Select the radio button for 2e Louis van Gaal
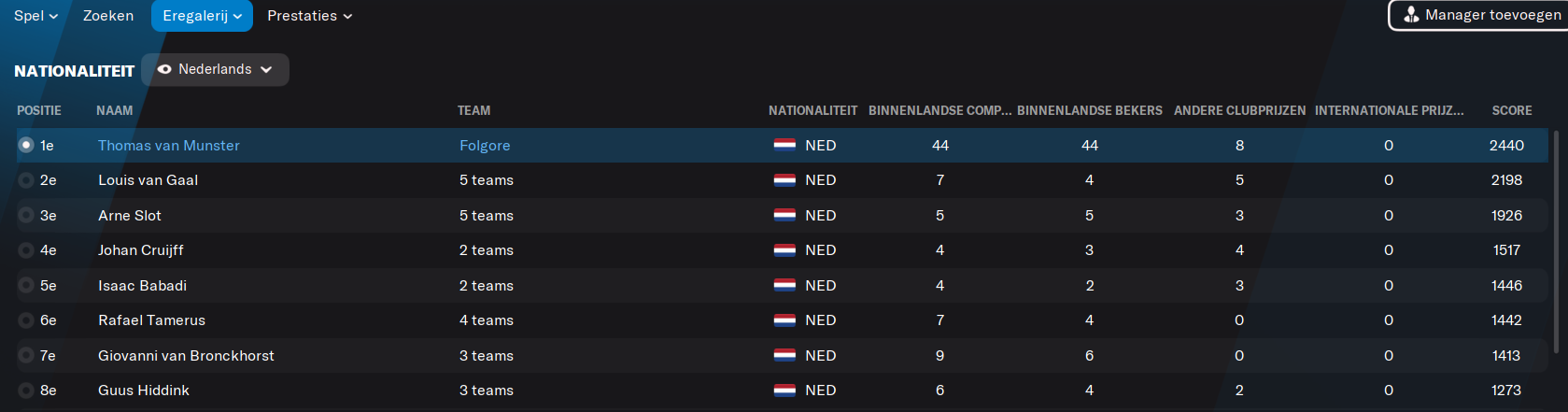Viewport: 1568px width, 412px height. point(26,180)
